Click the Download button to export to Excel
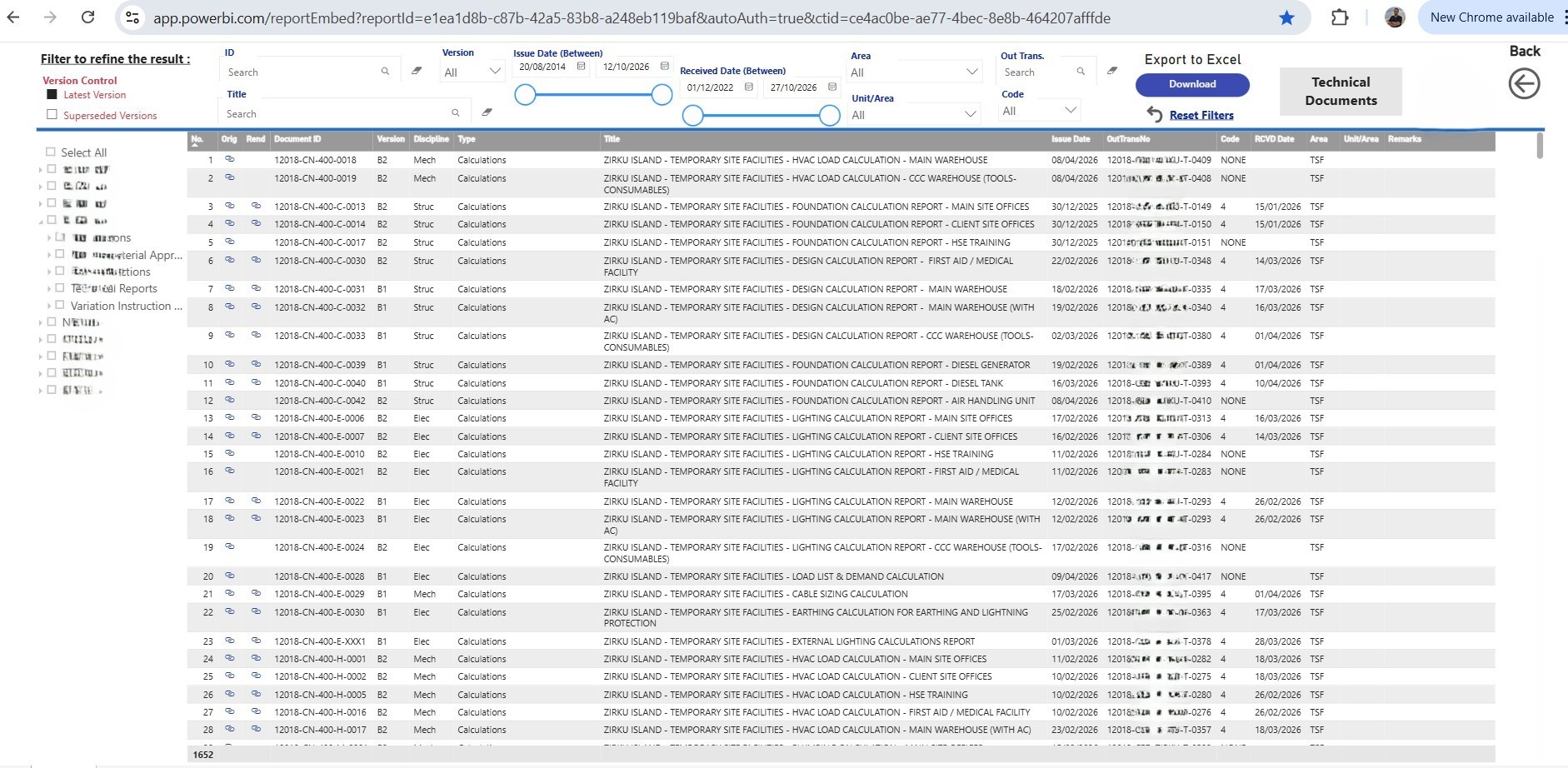Screen dimensions: 1568x768 pyautogui.click(x=1191, y=84)
